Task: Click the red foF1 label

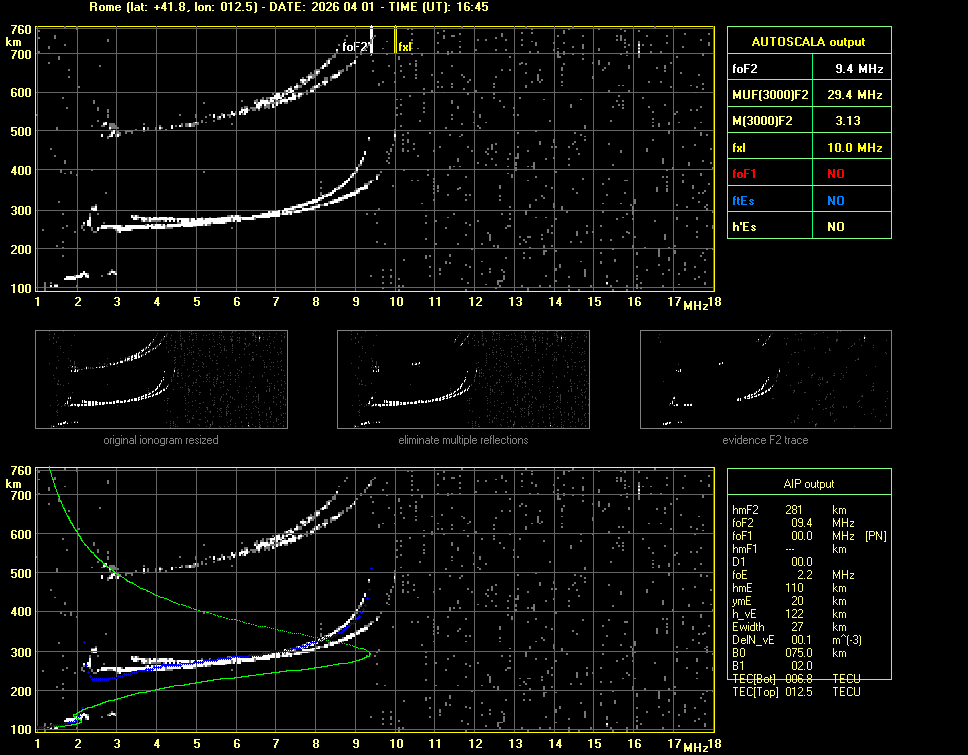Action: tap(745, 174)
